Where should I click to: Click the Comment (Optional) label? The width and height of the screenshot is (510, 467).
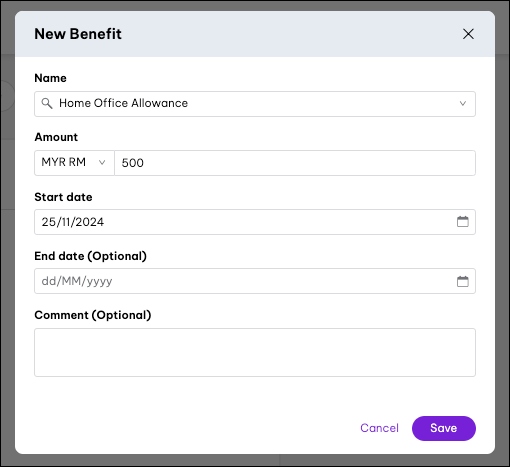93,315
